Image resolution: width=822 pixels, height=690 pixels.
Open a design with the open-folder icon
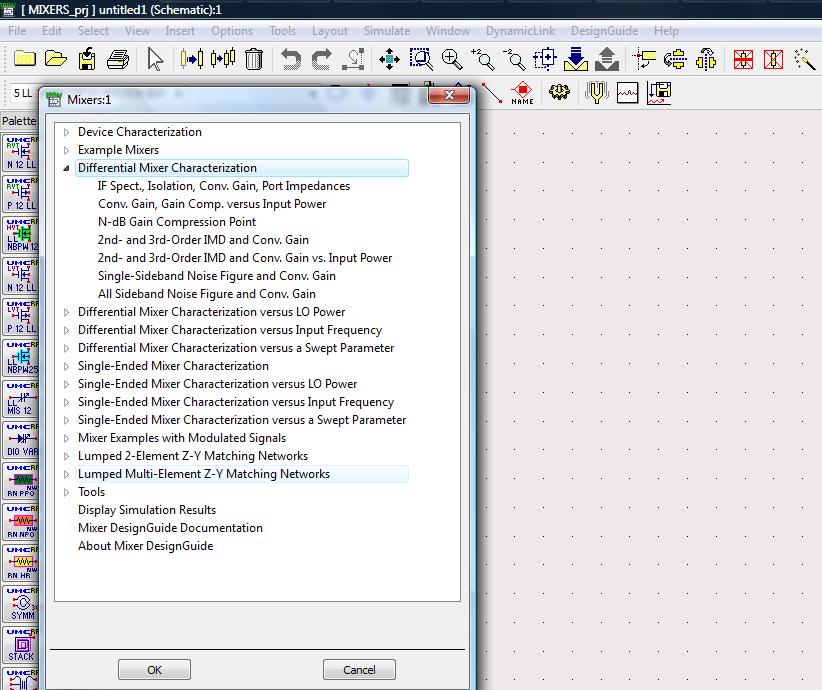click(x=56, y=59)
